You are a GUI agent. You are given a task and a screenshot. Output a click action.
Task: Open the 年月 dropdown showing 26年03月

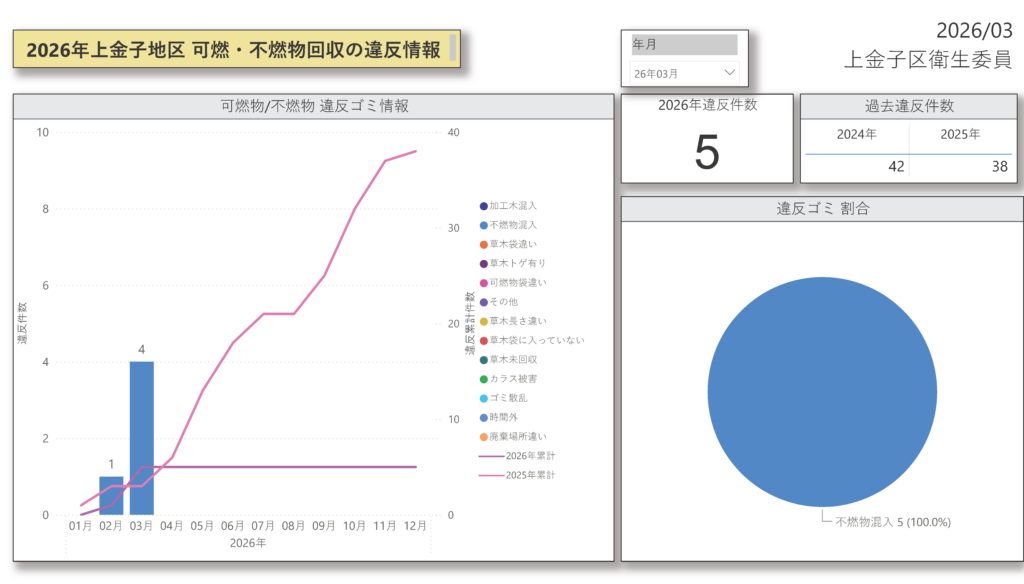[x=684, y=73]
